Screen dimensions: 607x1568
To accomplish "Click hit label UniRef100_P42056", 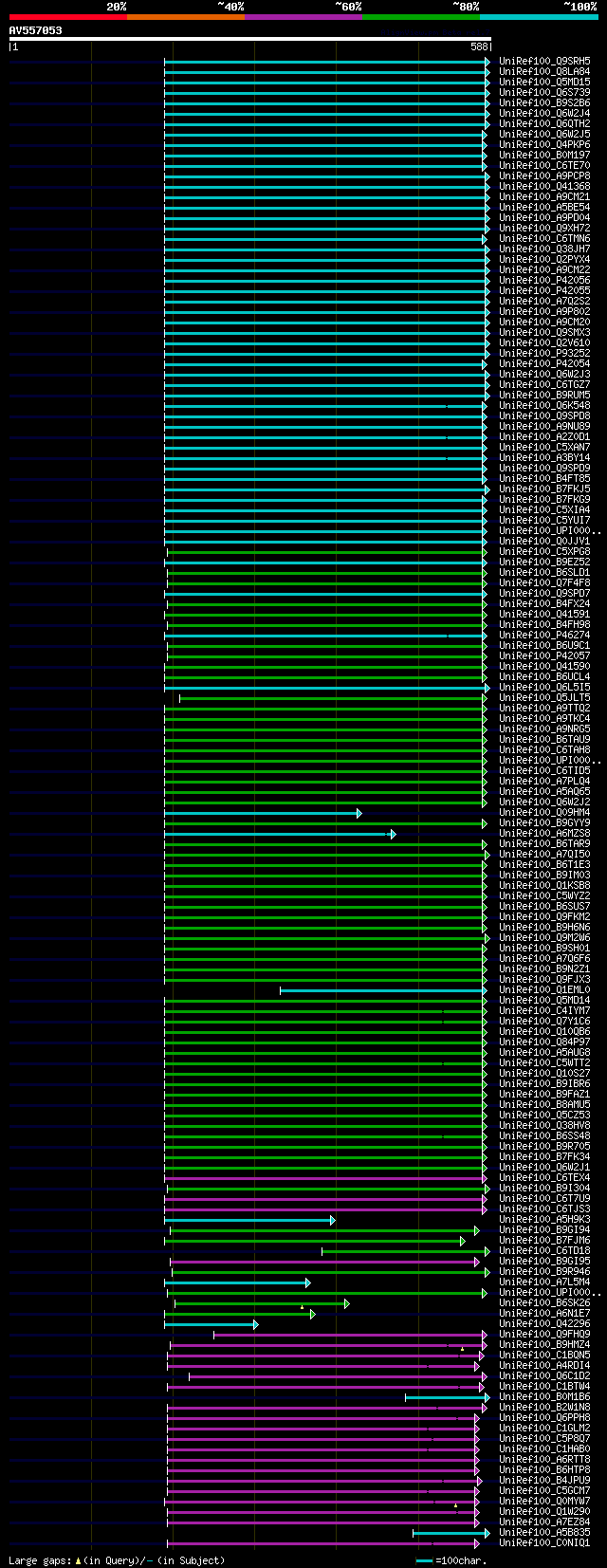I will click(x=544, y=280).
